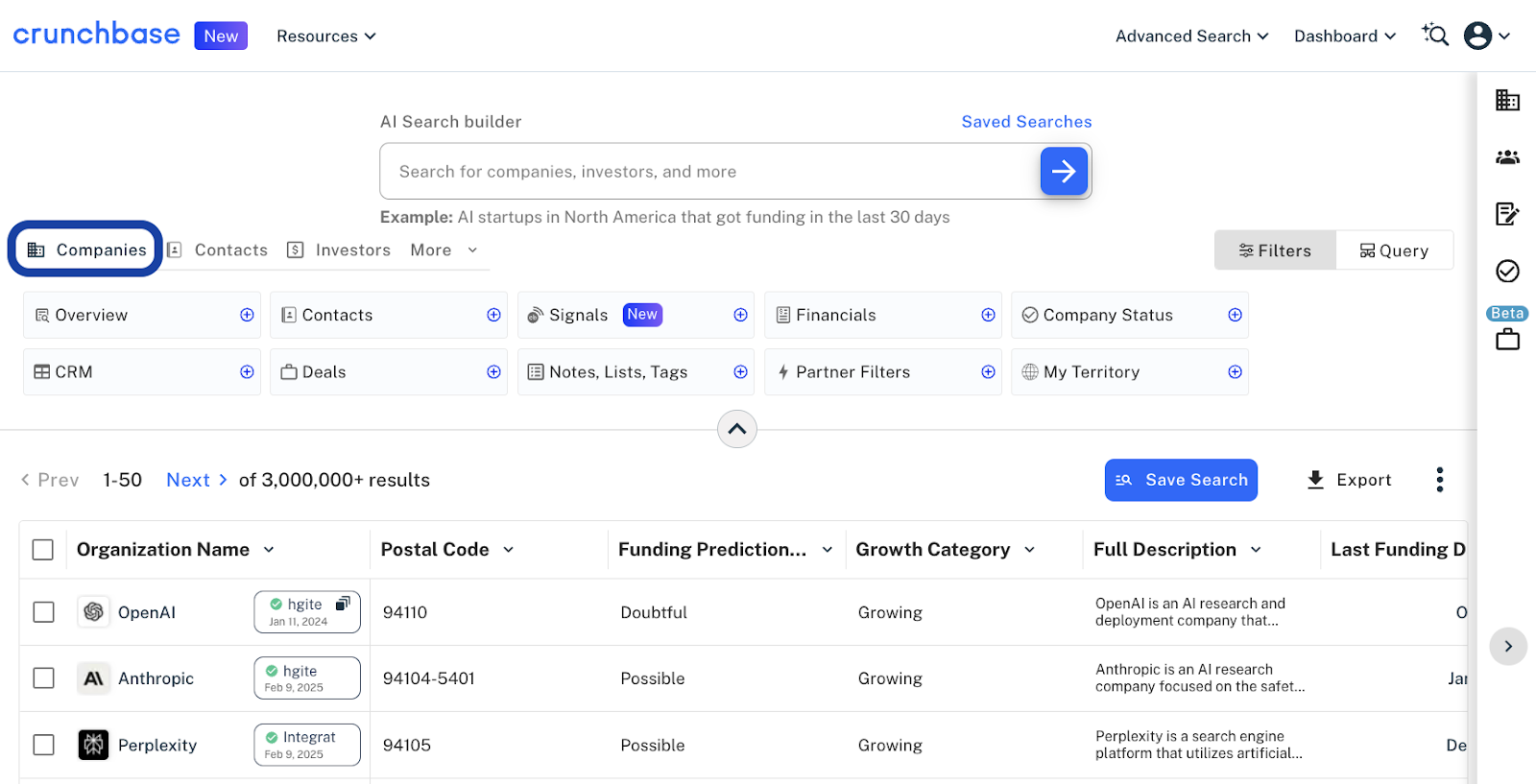Open Growth Category column dropdown arrow
The height and width of the screenshot is (784, 1536).
[x=1030, y=550]
